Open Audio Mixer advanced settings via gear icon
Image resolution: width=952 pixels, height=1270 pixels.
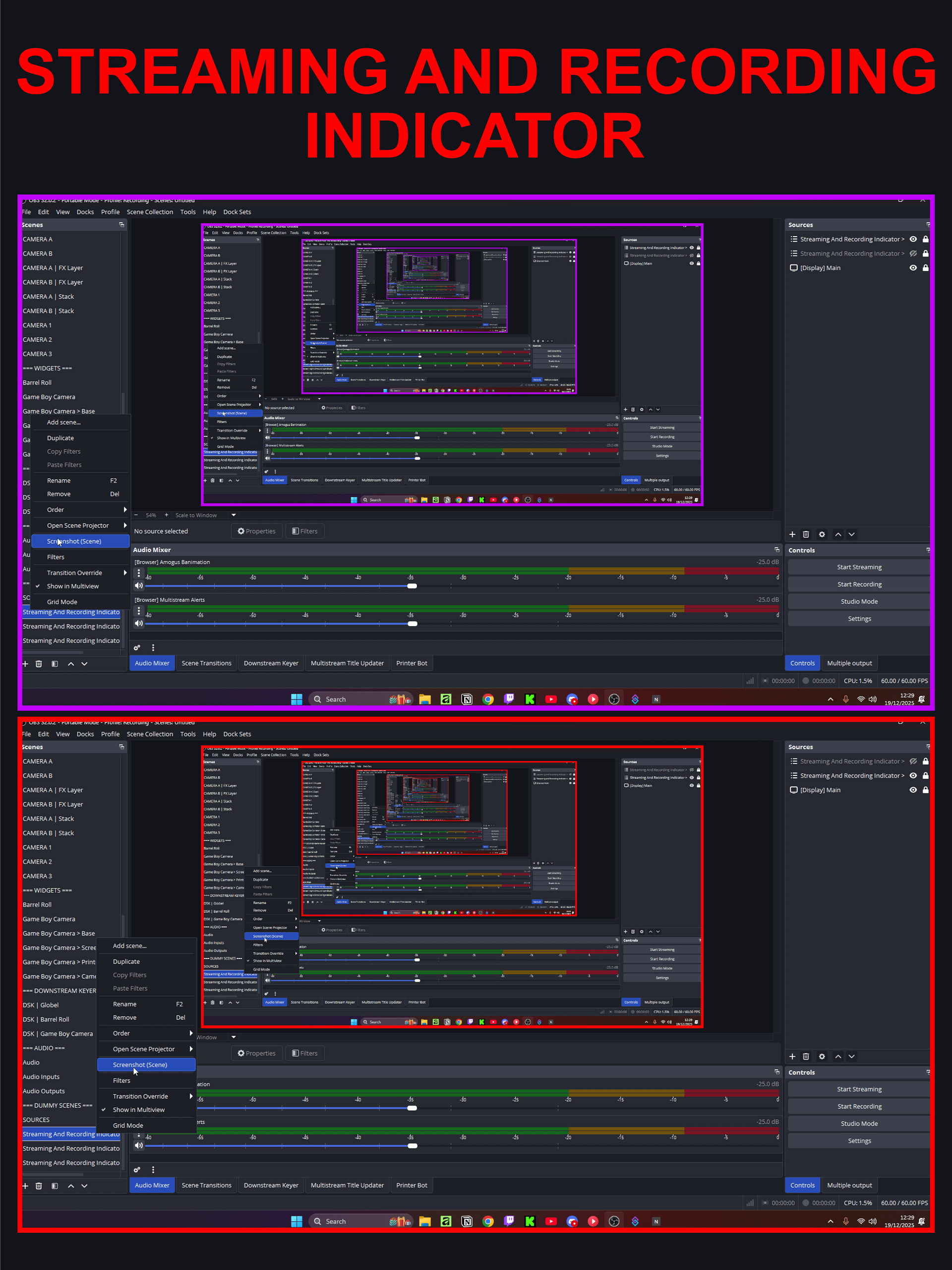tap(136, 647)
